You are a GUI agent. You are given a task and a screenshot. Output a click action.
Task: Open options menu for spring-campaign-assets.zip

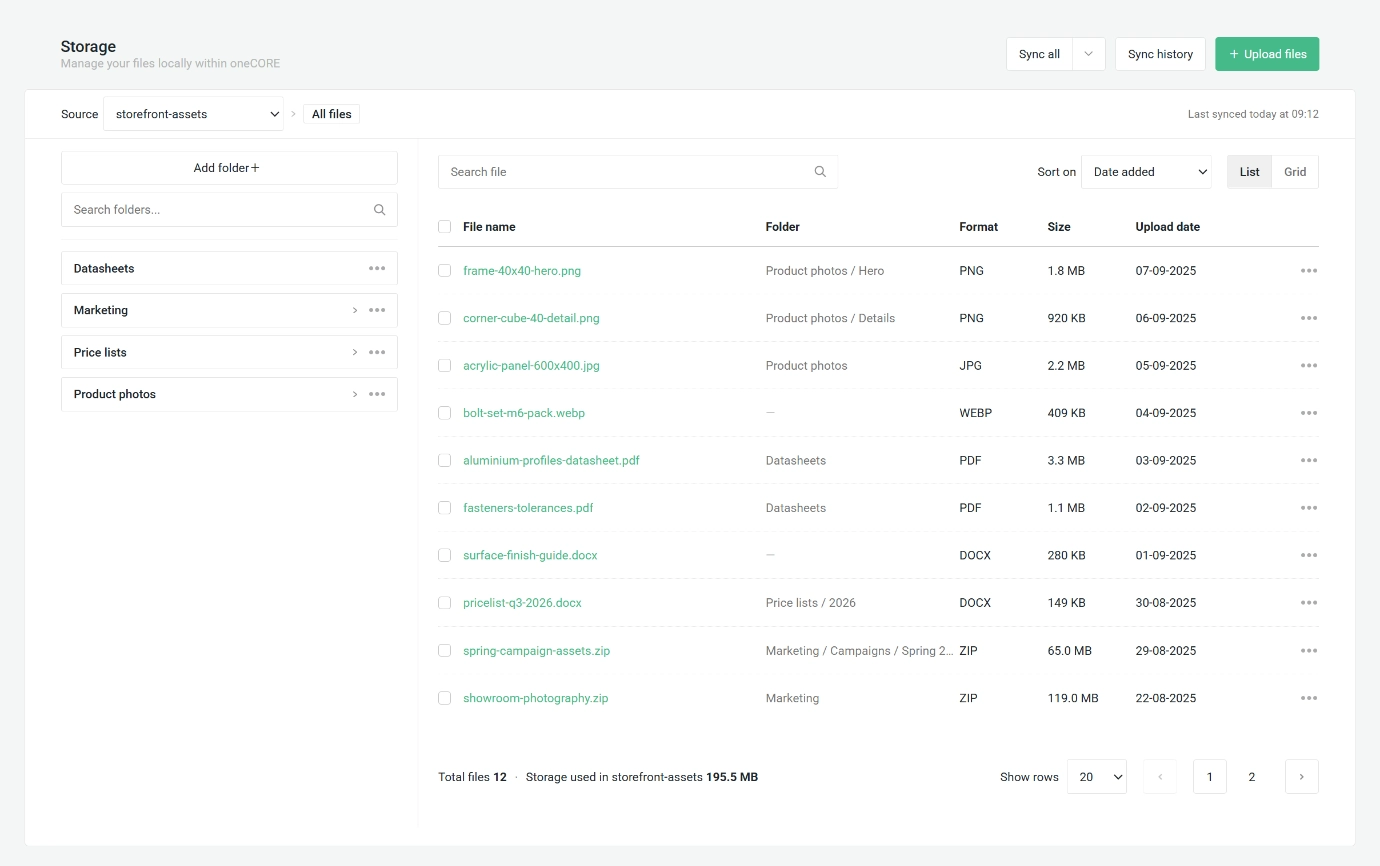(x=1309, y=651)
